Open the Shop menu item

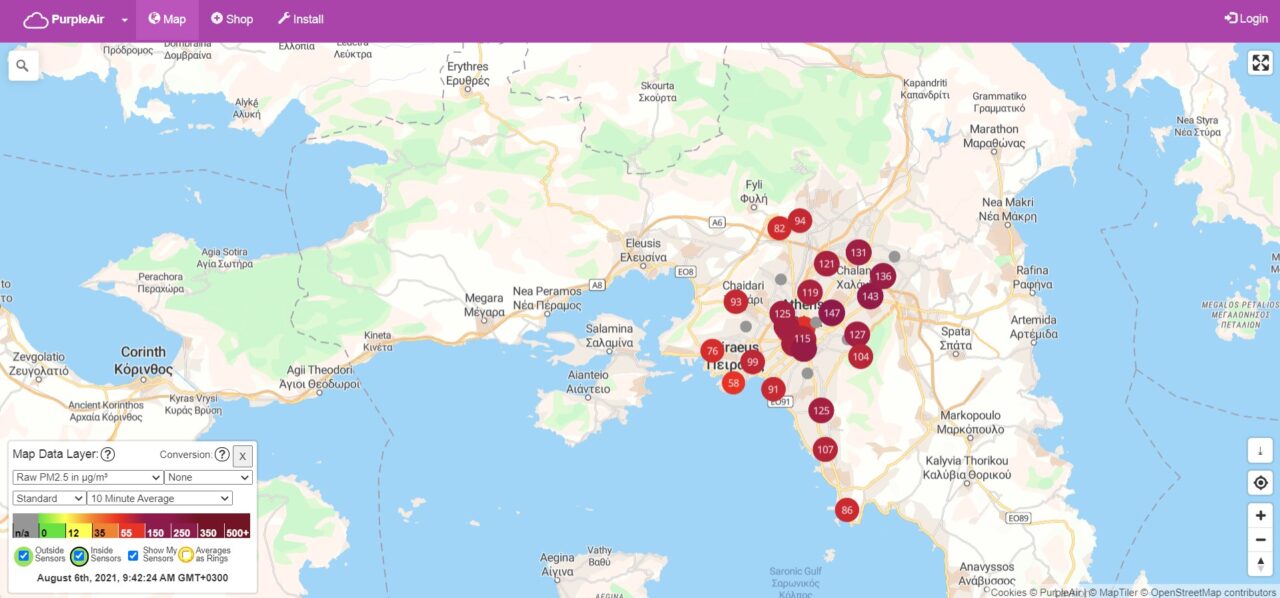[x=232, y=19]
